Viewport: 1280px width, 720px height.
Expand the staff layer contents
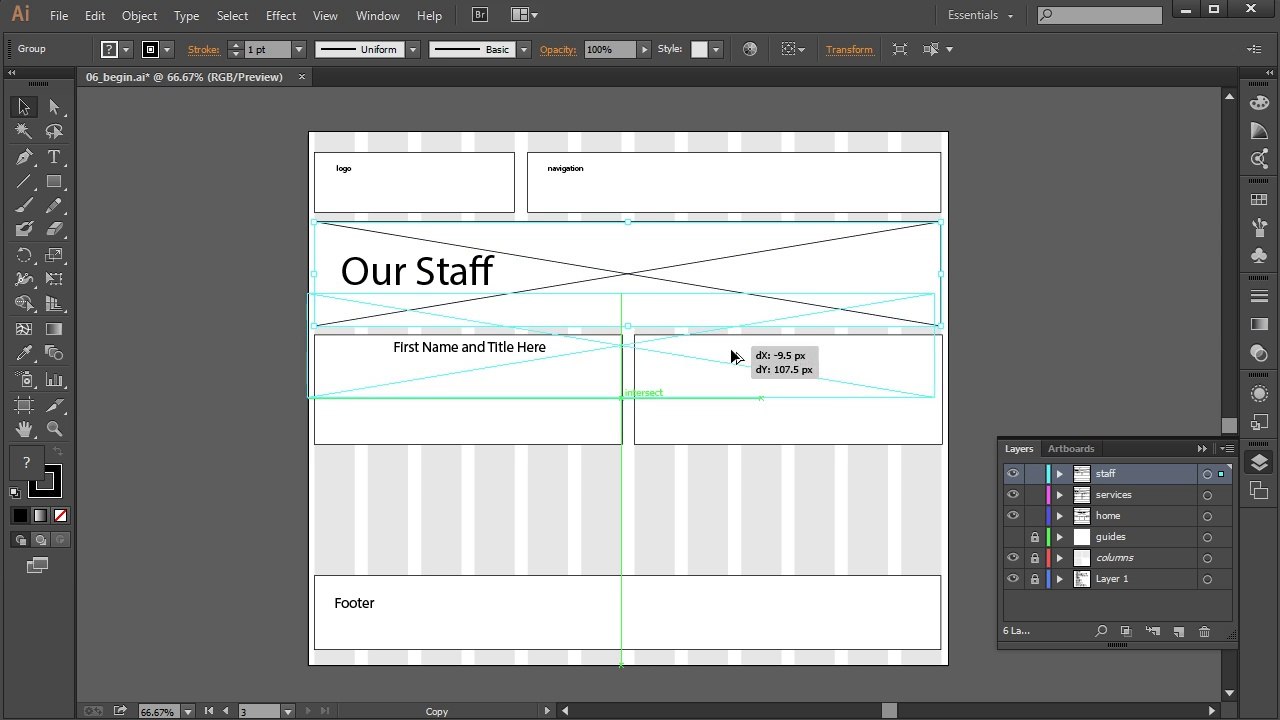tap(1060, 474)
